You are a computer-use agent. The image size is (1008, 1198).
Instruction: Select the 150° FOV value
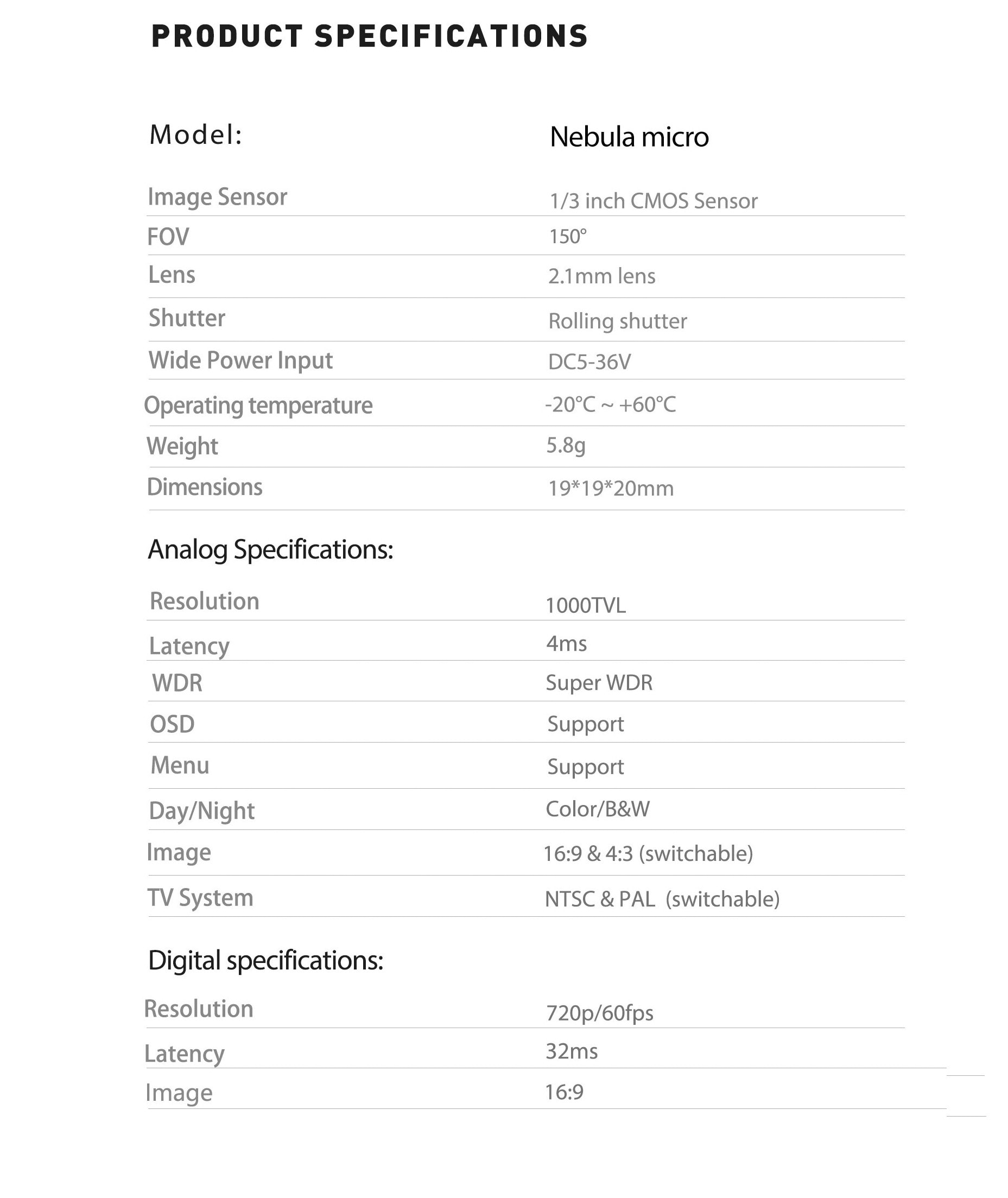567,236
